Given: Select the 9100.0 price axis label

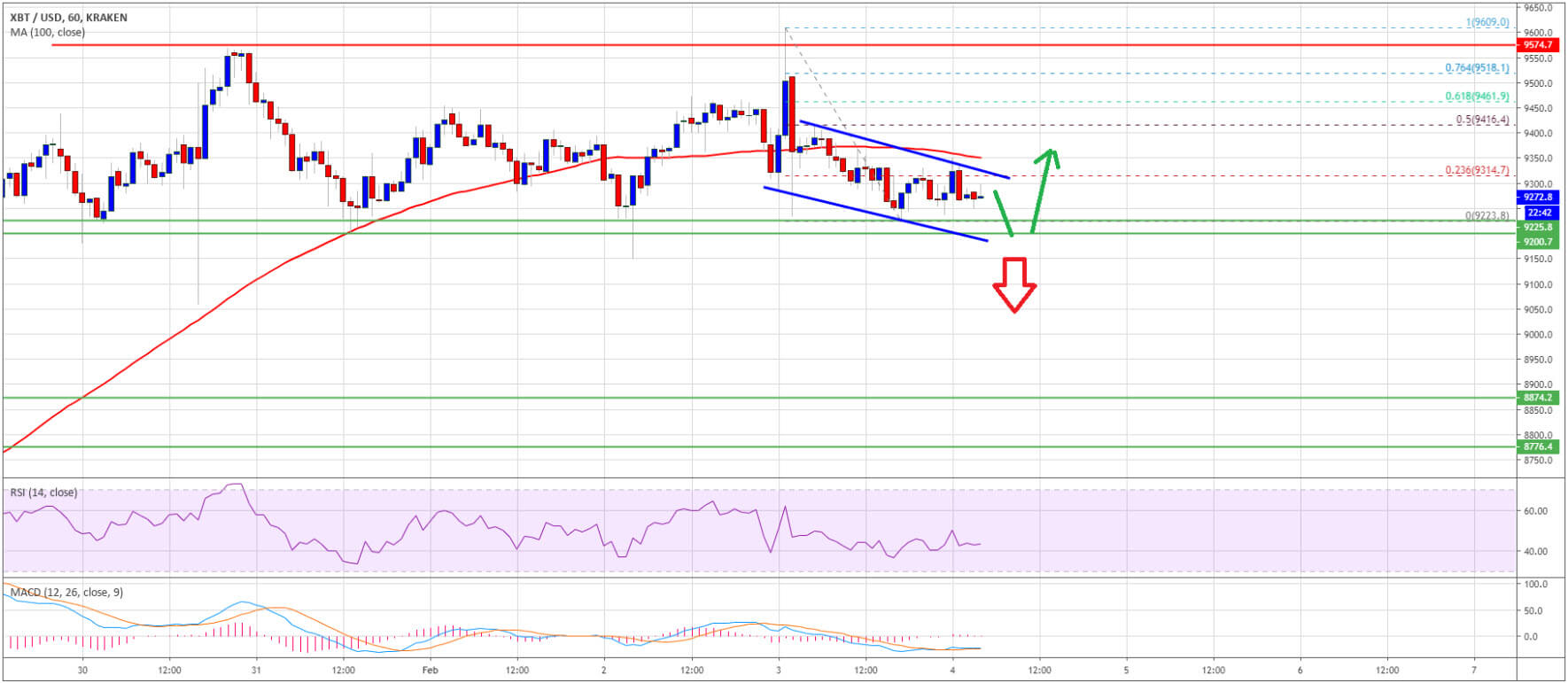Looking at the screenshot, I should pyautogui.click(x=1538, y=285).
